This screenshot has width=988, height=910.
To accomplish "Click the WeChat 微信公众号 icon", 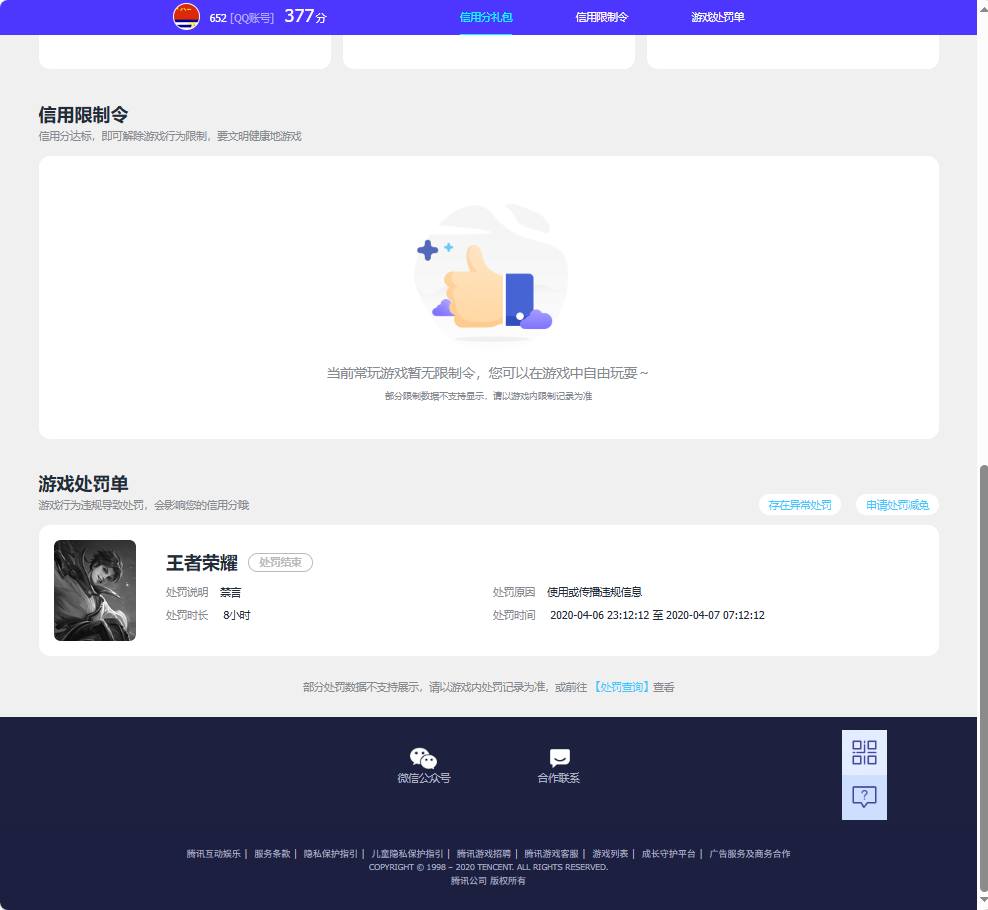I will [423, 758].
